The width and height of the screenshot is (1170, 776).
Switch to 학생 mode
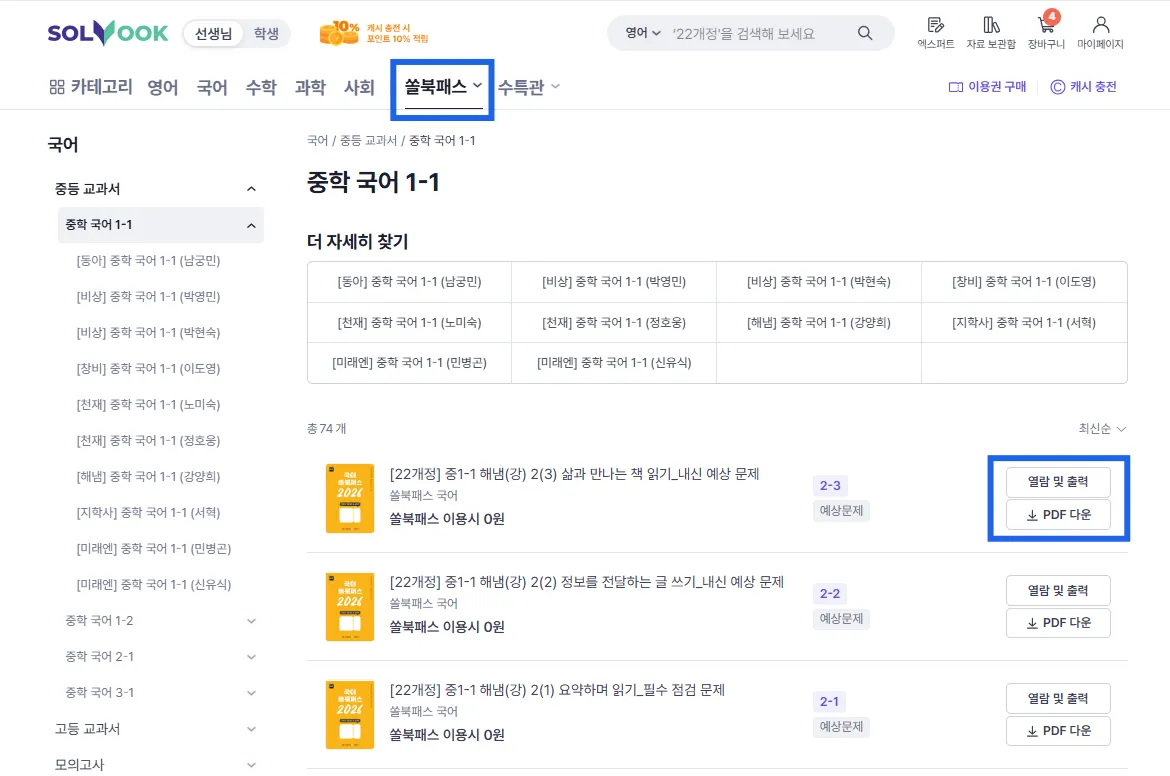pos(266,34)
